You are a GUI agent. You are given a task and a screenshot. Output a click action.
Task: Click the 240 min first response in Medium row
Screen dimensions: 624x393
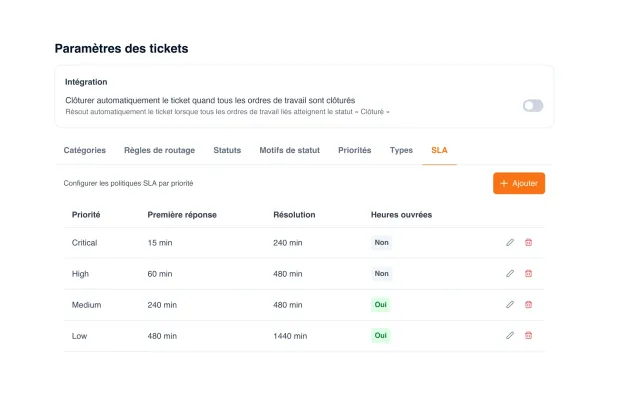[x=162, y=305]
